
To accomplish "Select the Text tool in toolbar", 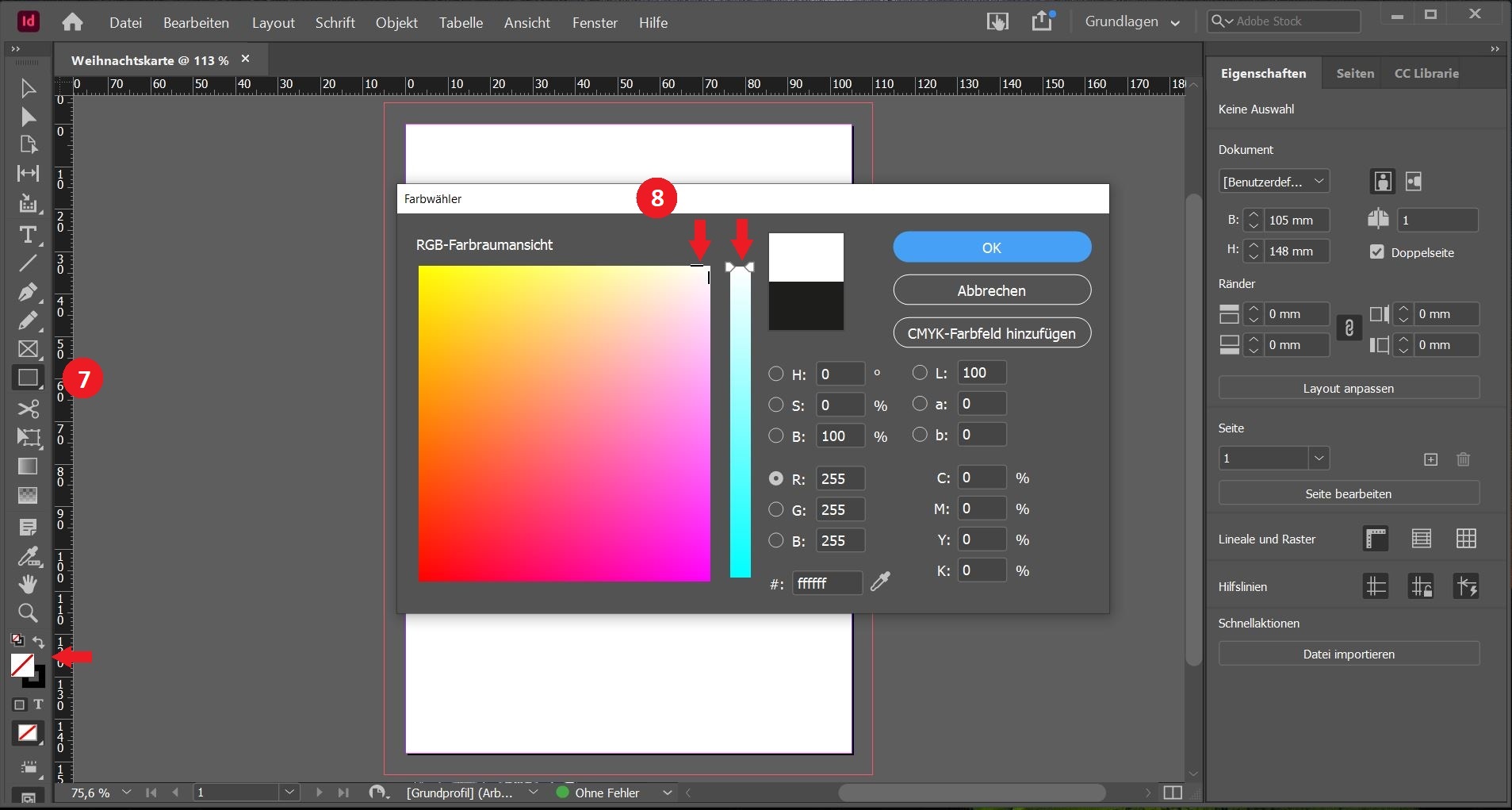I will pos(28,235).
